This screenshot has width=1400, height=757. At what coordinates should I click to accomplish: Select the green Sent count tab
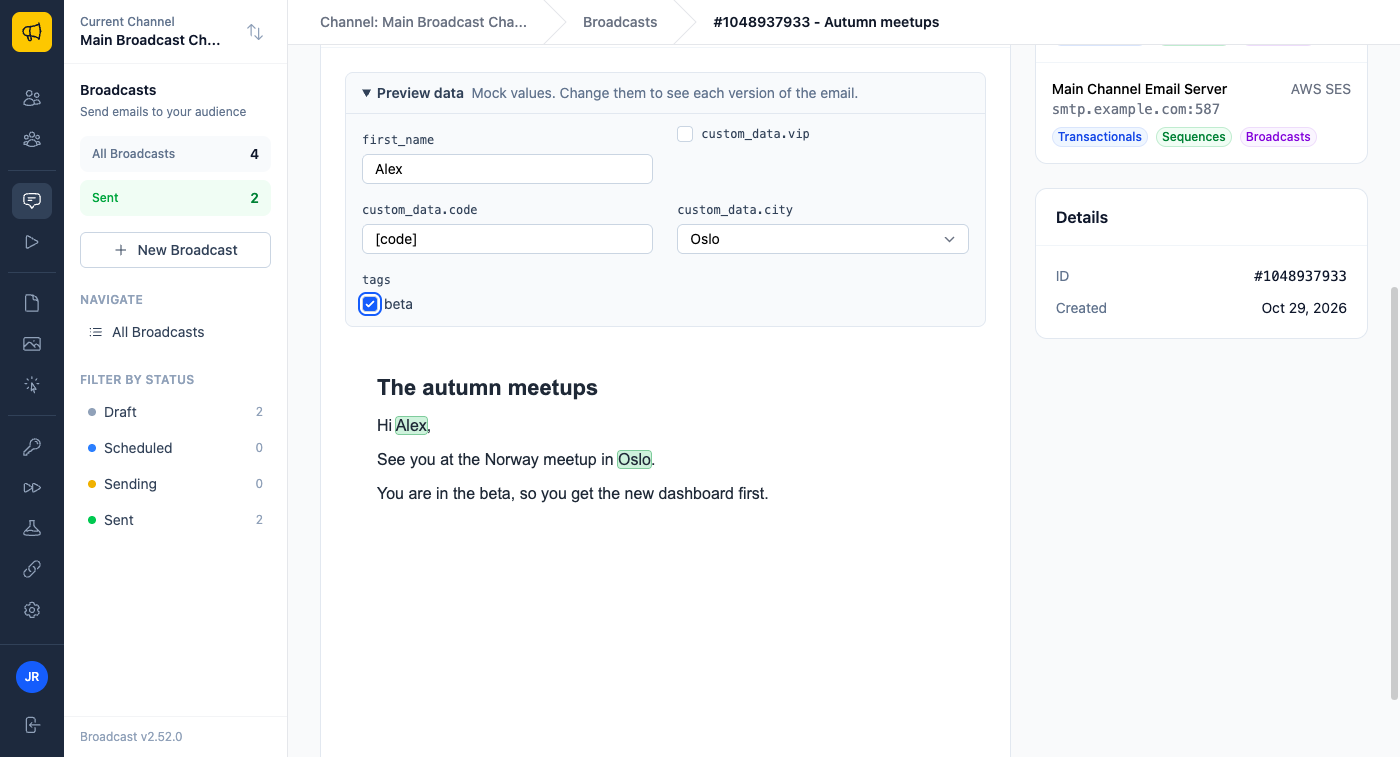pyautogui.click(x=175, y=198)
